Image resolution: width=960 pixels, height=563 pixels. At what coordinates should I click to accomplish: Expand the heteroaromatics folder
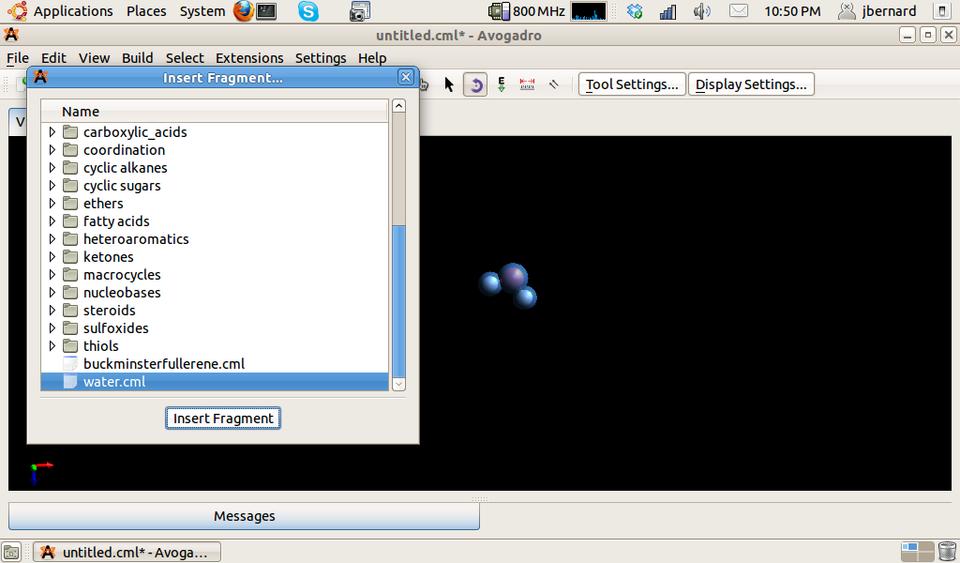pos(53,239)
